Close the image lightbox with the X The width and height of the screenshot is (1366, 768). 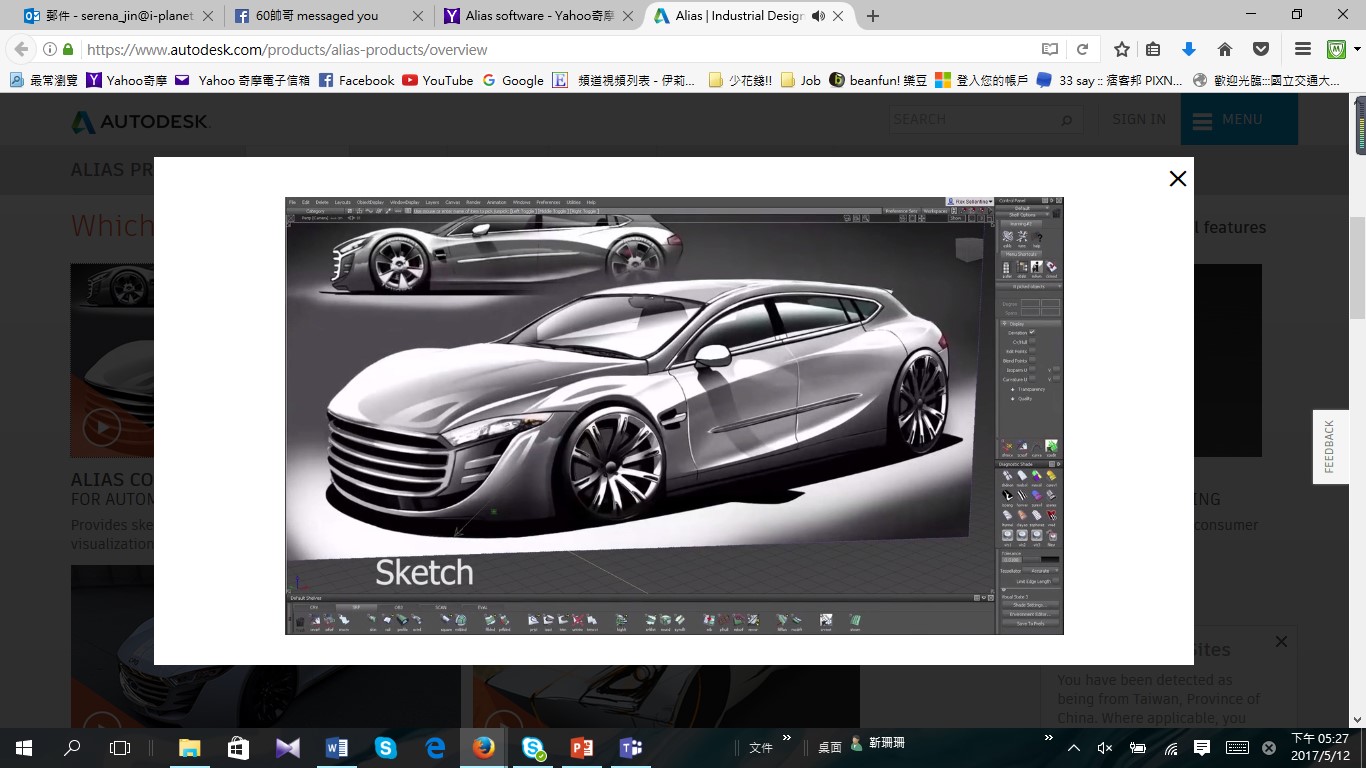coord(1177,179)
